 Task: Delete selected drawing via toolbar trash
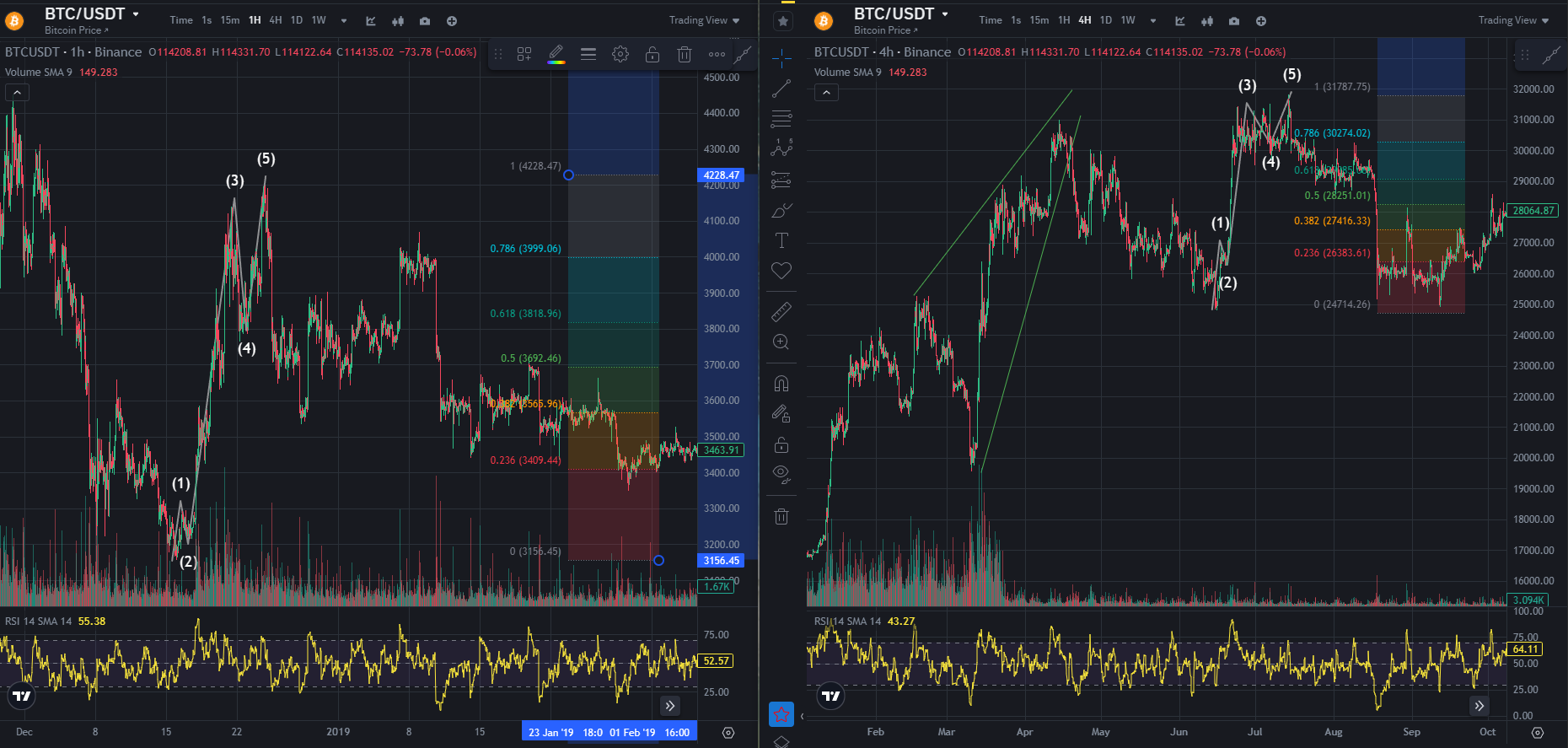tap(685, 54)
